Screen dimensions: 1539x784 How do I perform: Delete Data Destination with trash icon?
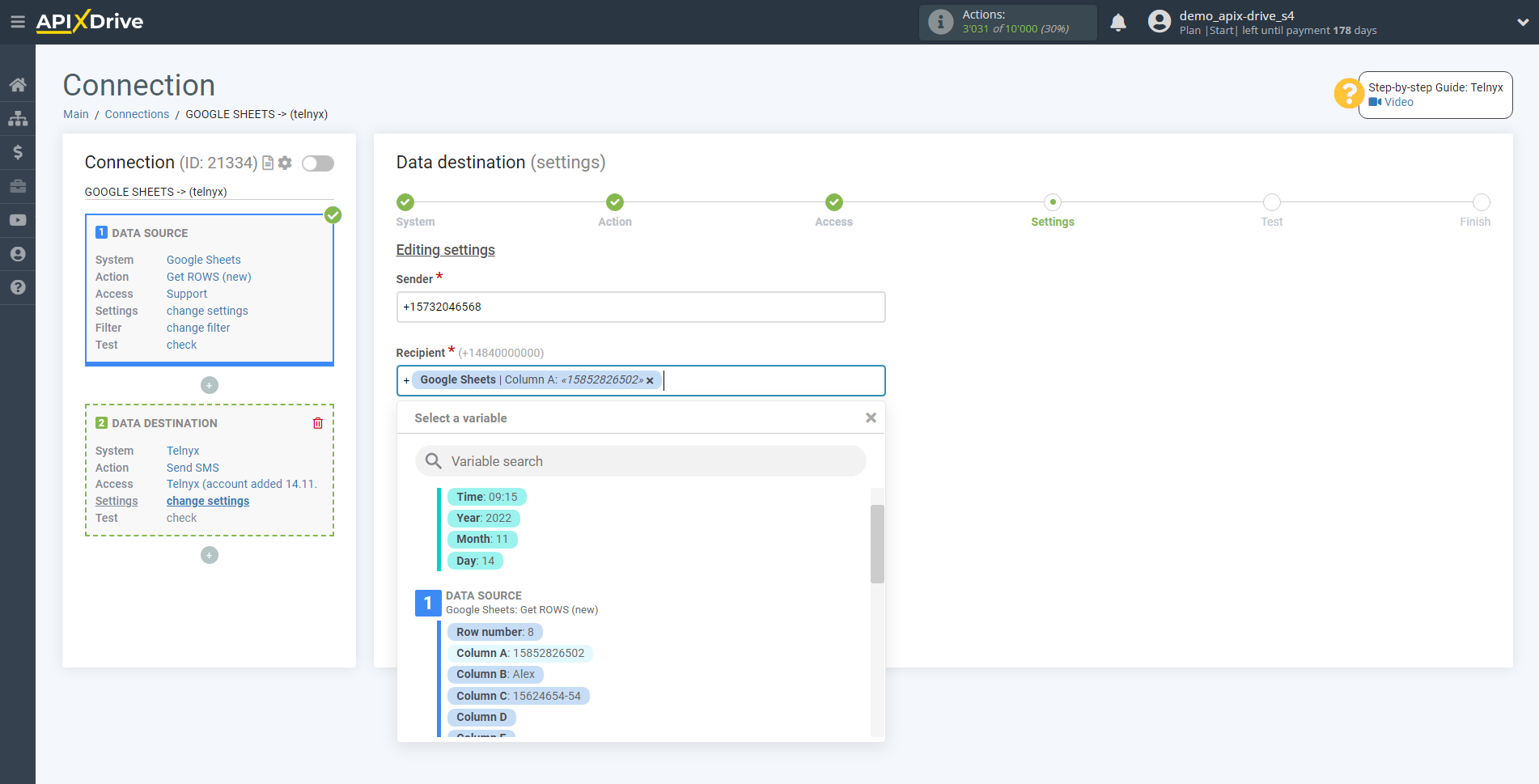point(318,423)
